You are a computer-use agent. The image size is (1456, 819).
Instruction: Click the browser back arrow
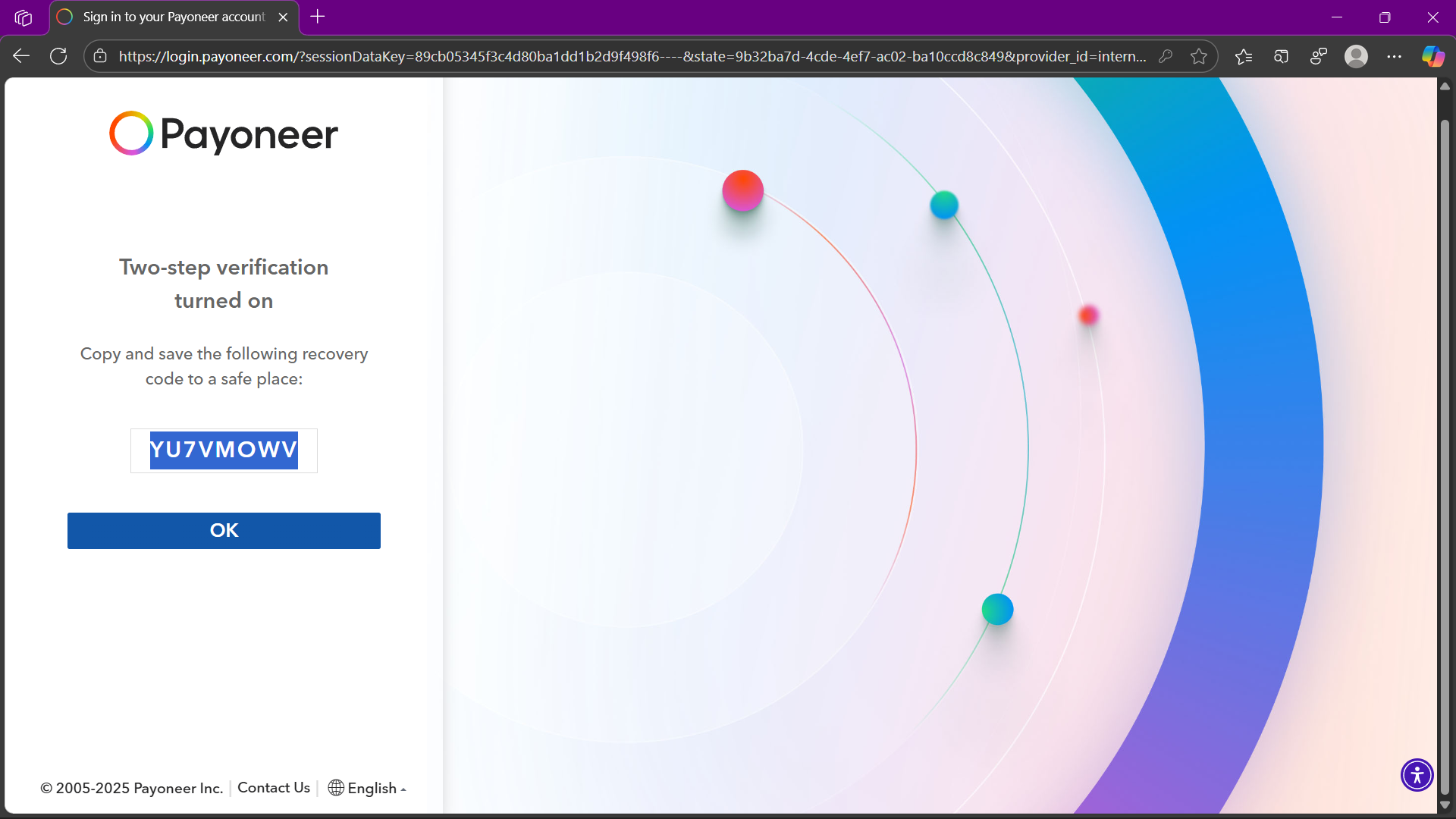(21, 56)
